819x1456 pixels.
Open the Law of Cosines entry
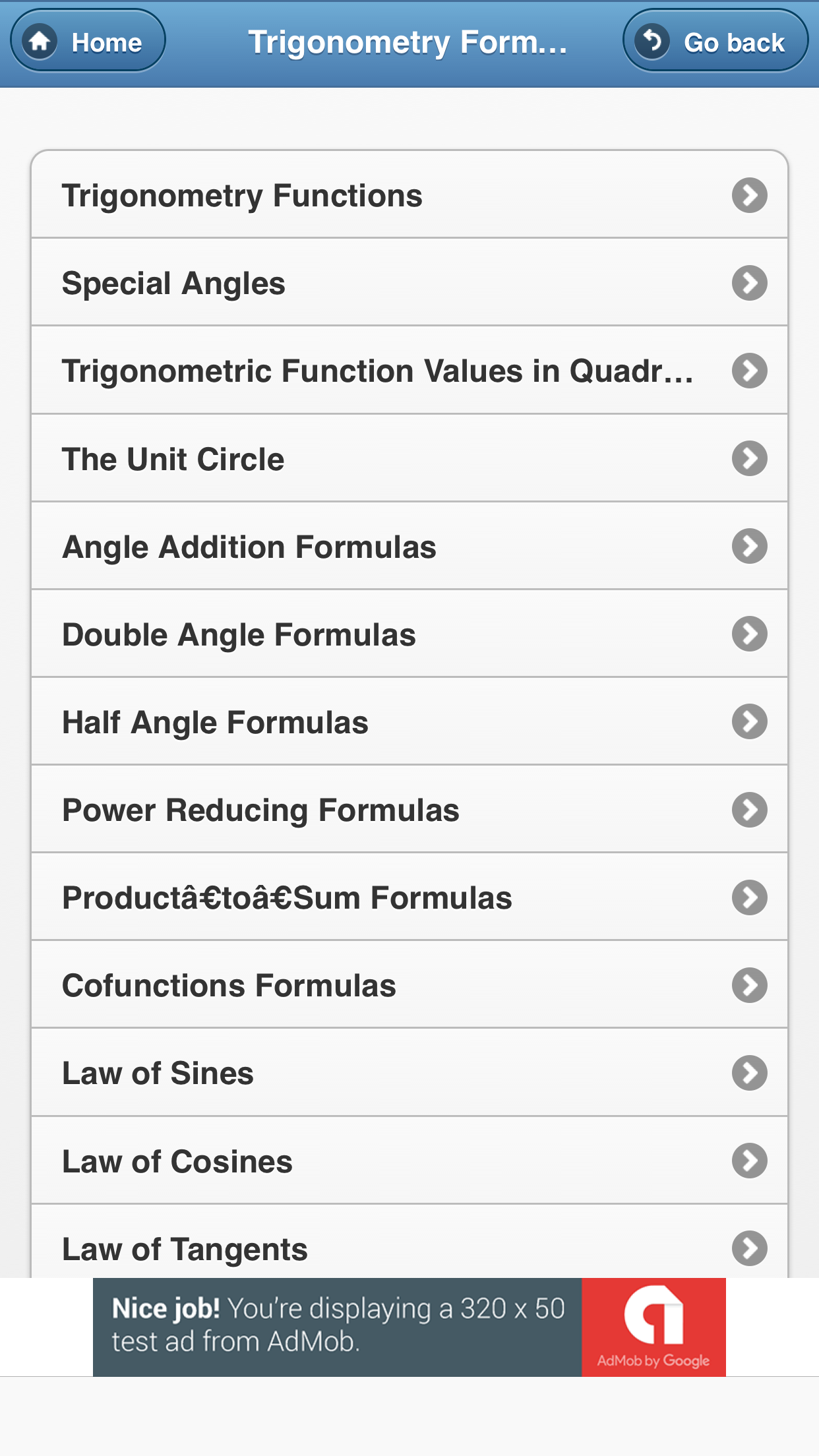point(177,1161)
